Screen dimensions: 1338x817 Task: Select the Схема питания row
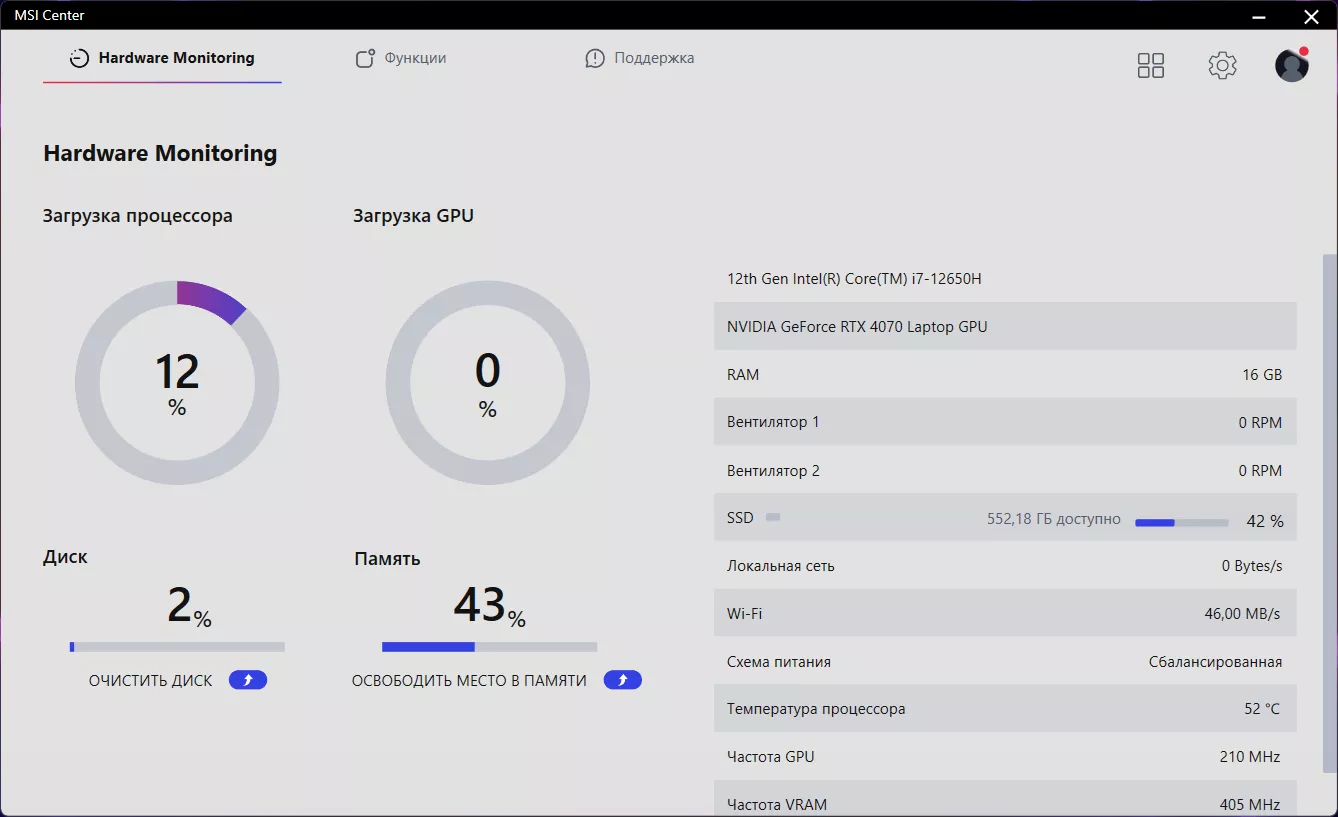point(1005,662)
